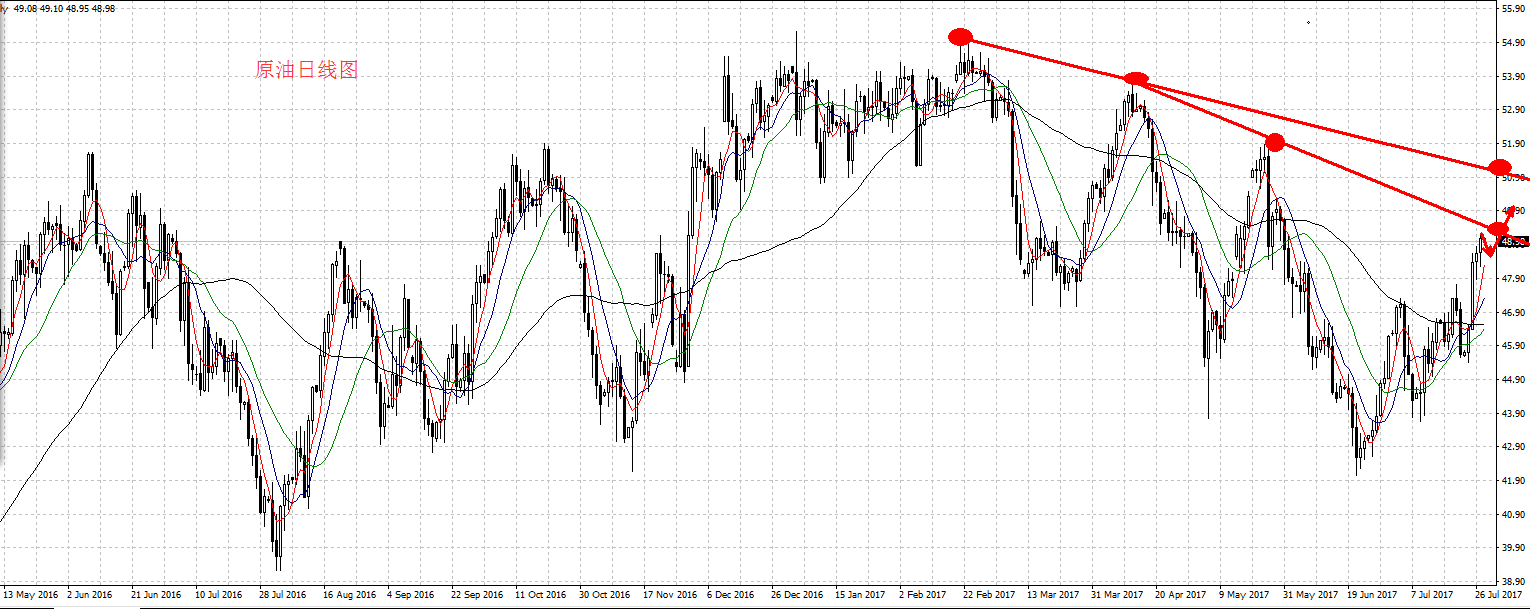Select the 44.90 price axis label
Viewport: 1530px width, 609px height.
[1513, 379]
